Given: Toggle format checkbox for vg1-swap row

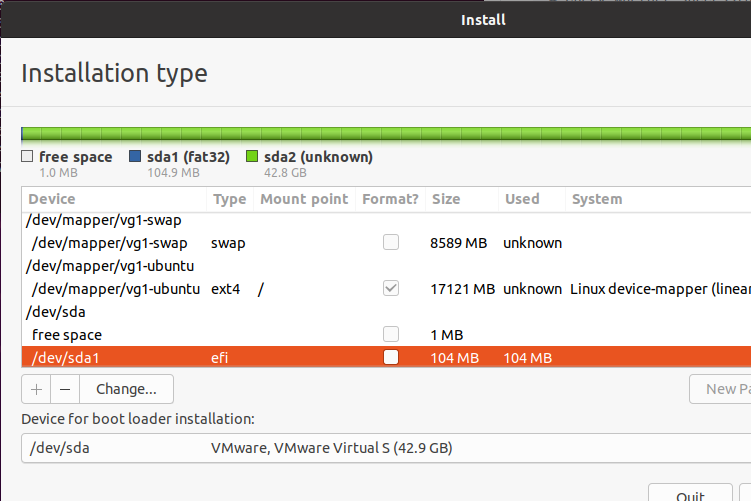Looking at the screenshot, I should pyautogui.click(x=391, y=242).
